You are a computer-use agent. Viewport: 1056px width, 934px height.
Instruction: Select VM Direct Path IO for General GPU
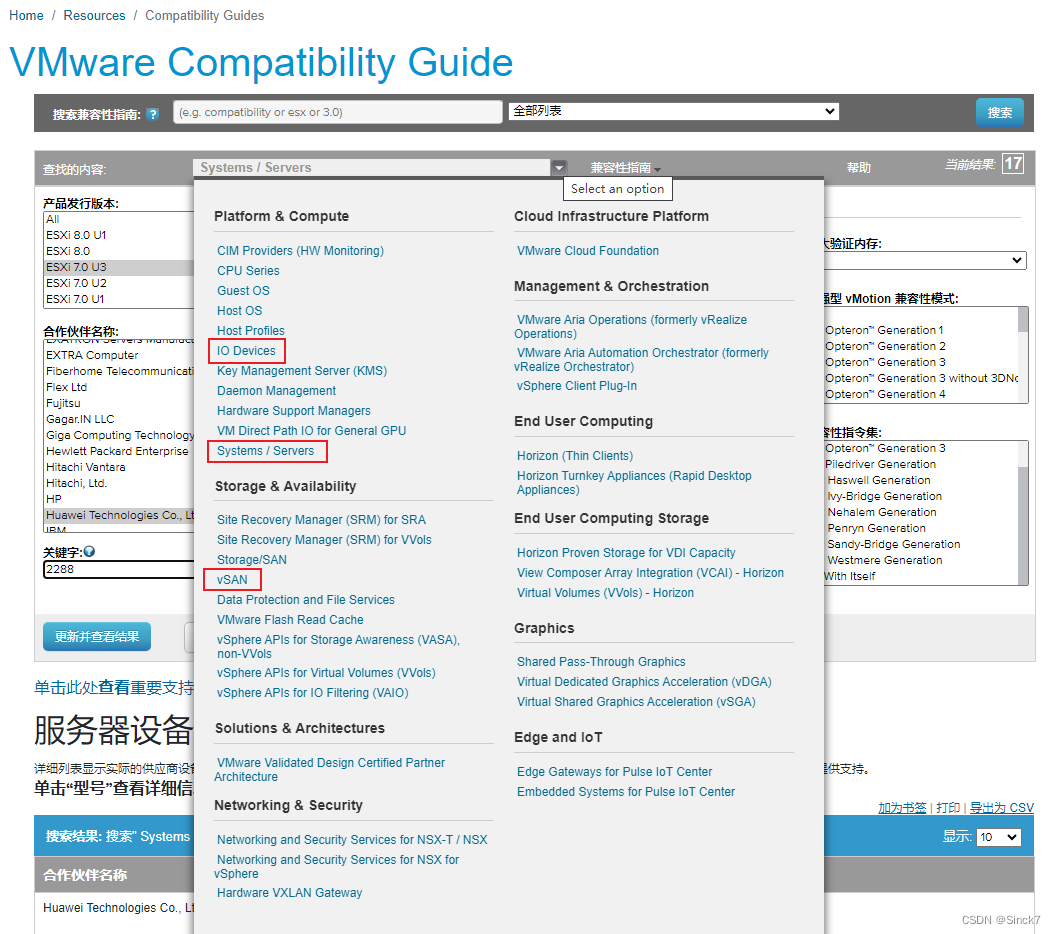point(312,431)
